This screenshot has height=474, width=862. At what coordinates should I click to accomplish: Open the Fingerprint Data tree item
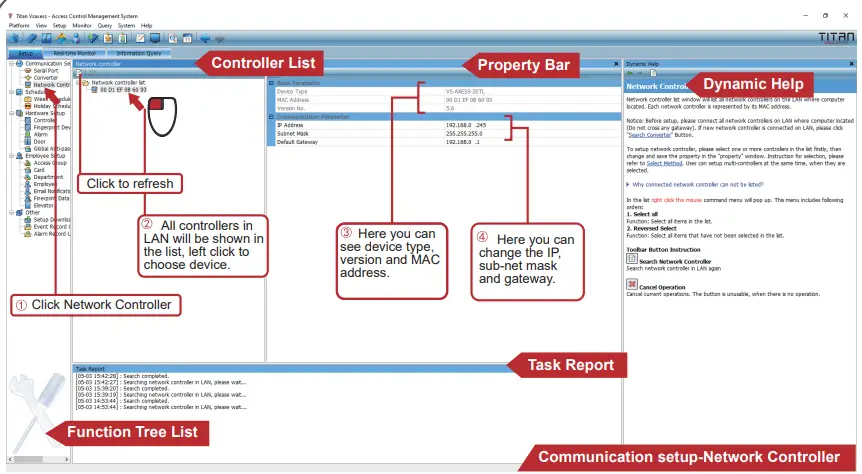pos(47,198)
